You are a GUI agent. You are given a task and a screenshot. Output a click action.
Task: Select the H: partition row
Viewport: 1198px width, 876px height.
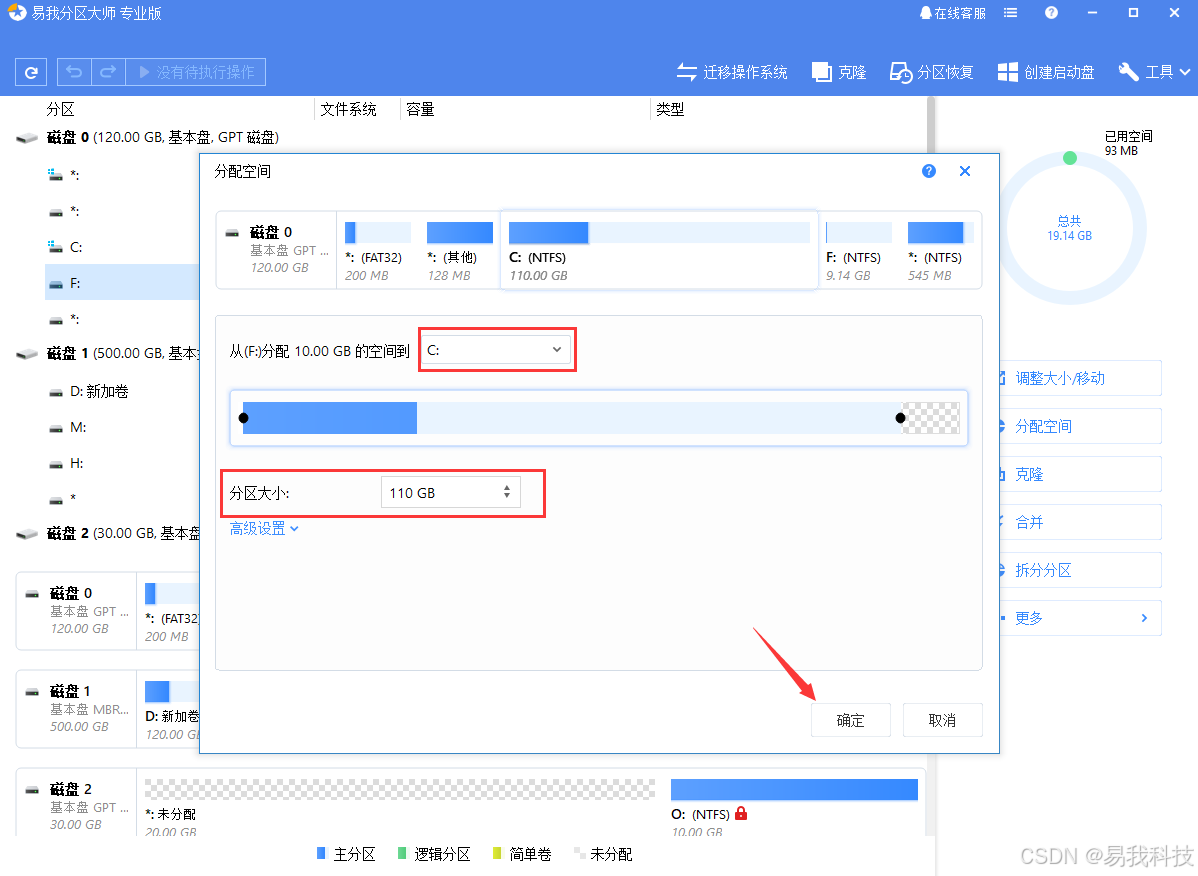pos(122,463)
